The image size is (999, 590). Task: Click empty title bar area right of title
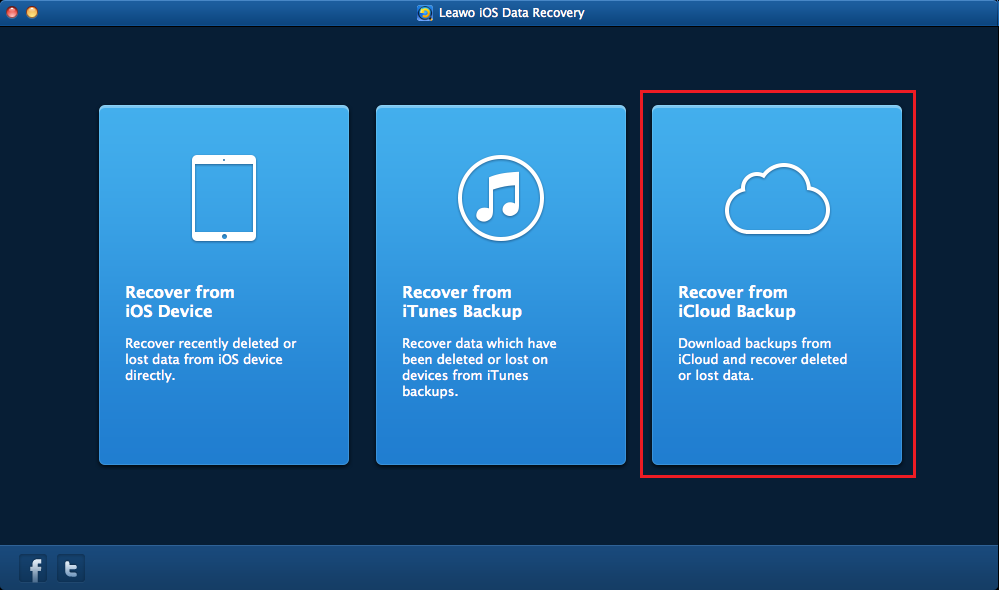pos(800,13)
